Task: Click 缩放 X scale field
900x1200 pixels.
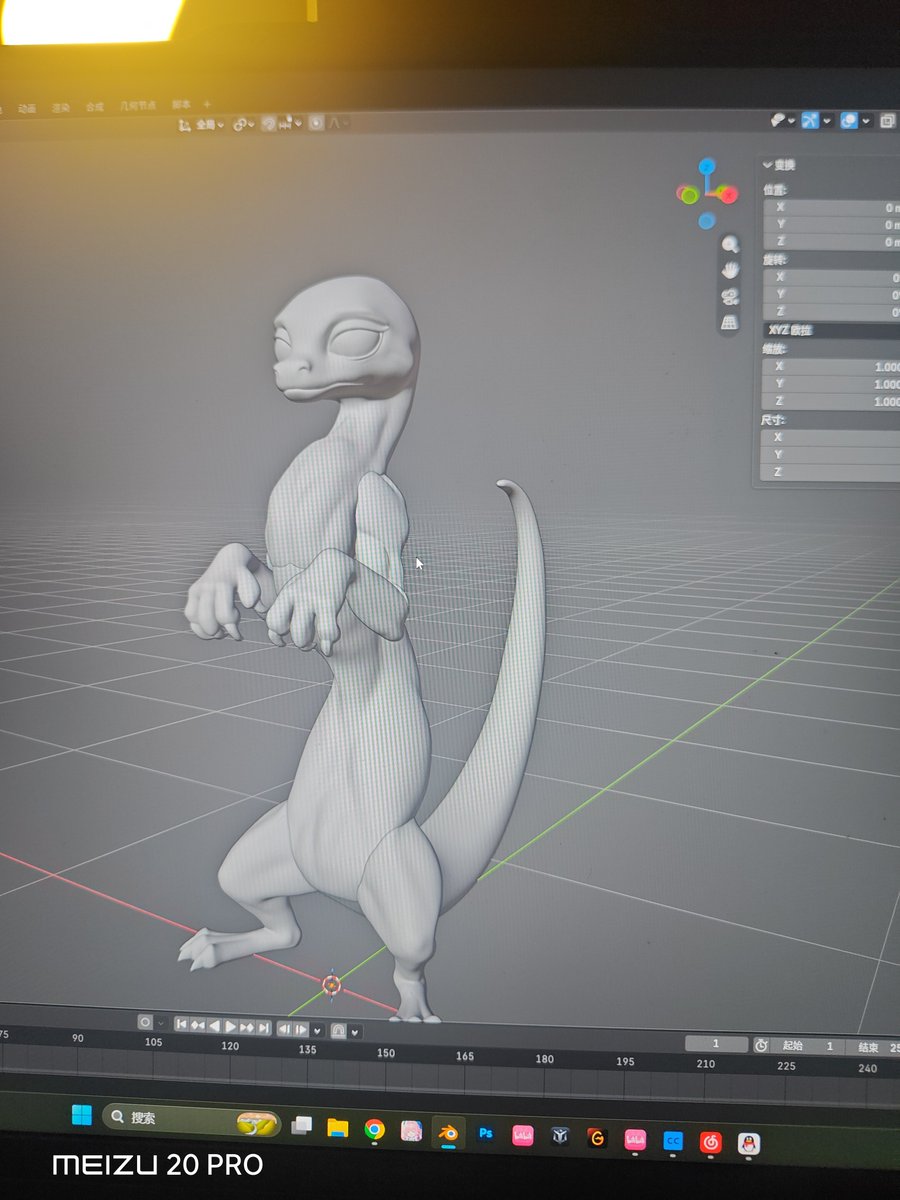Action: pos(832,366)
